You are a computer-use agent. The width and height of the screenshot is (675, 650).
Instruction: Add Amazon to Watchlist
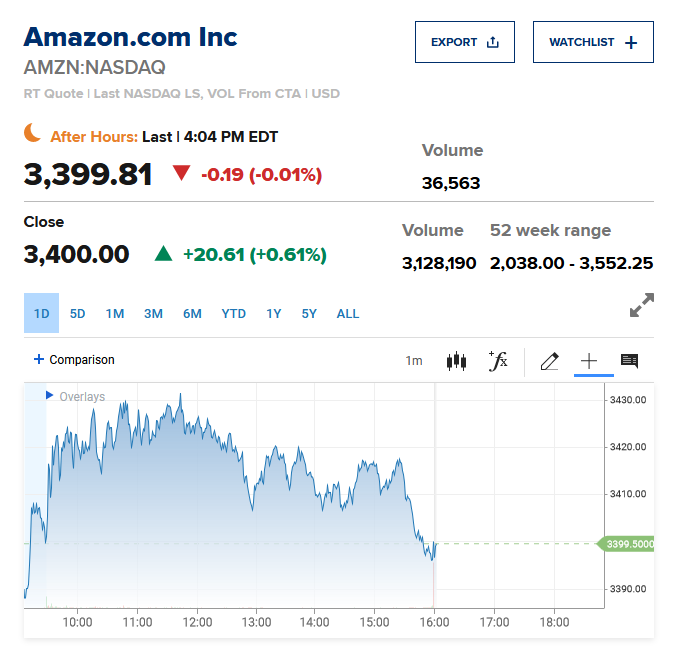click(593, 42)
